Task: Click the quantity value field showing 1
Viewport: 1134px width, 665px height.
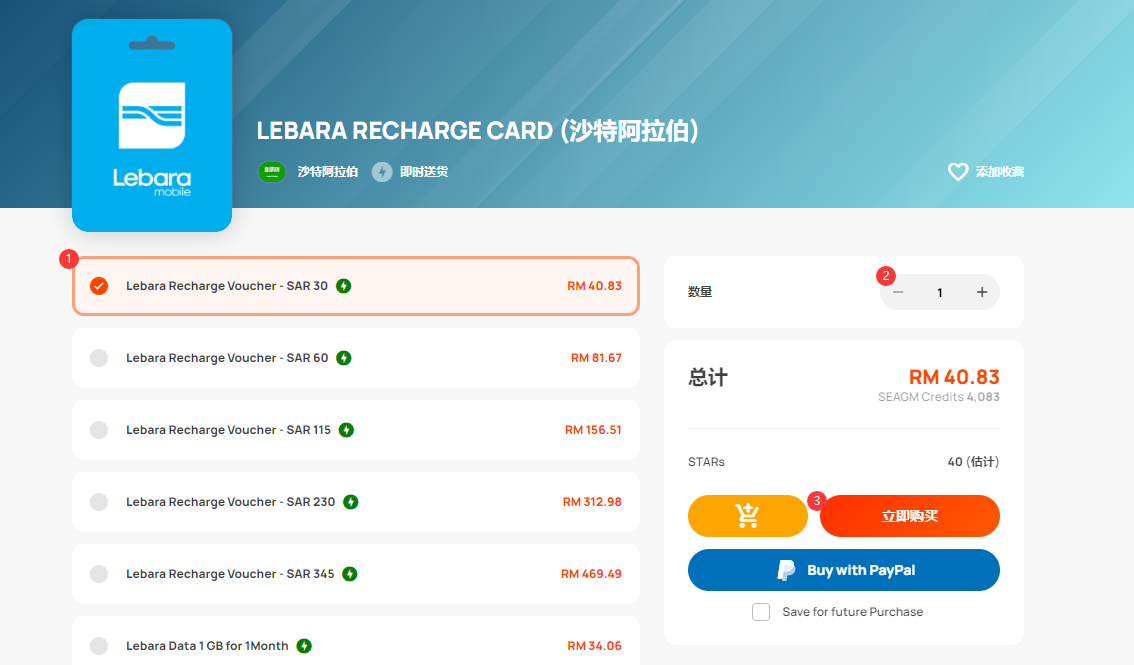Action: tap(939, 293)
